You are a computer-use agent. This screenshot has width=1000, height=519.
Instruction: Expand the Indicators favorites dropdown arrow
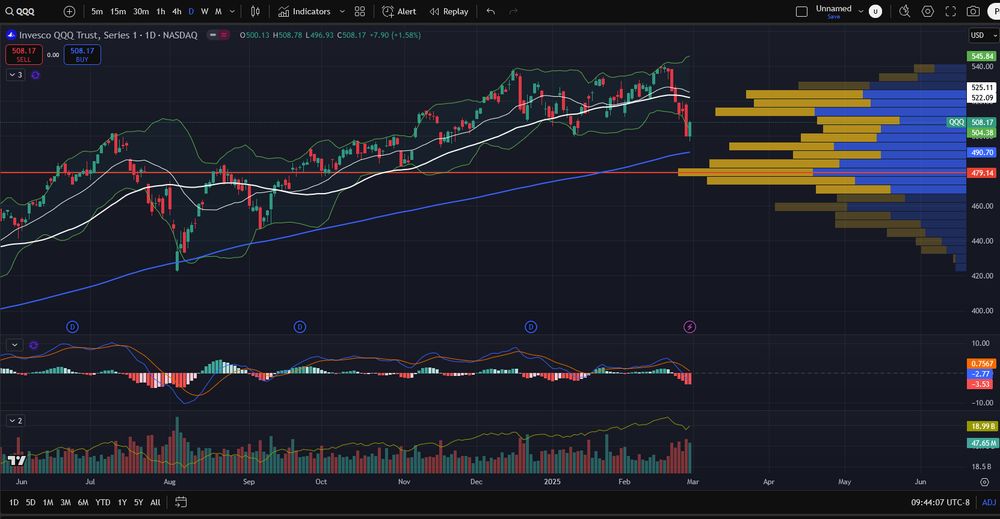tap(342, 11)
